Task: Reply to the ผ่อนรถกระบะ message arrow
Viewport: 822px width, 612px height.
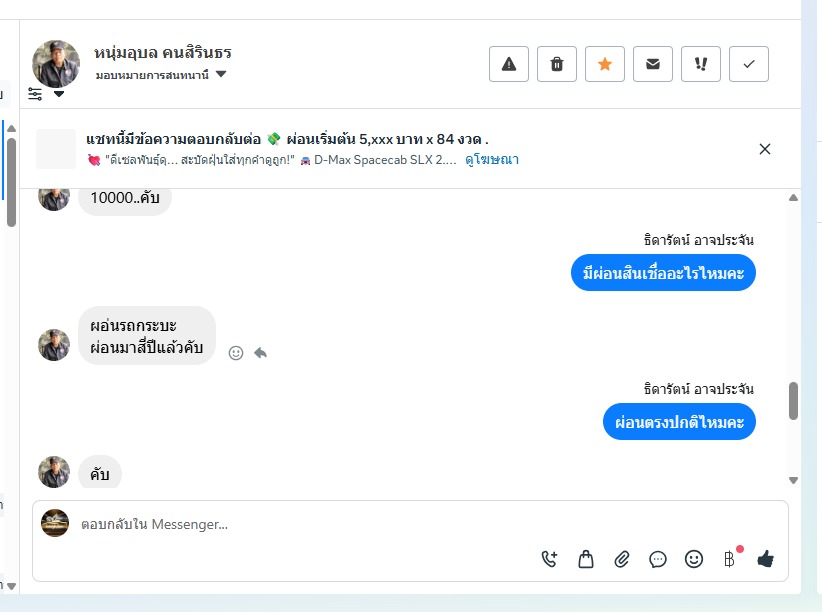Action: click(260, 353)
